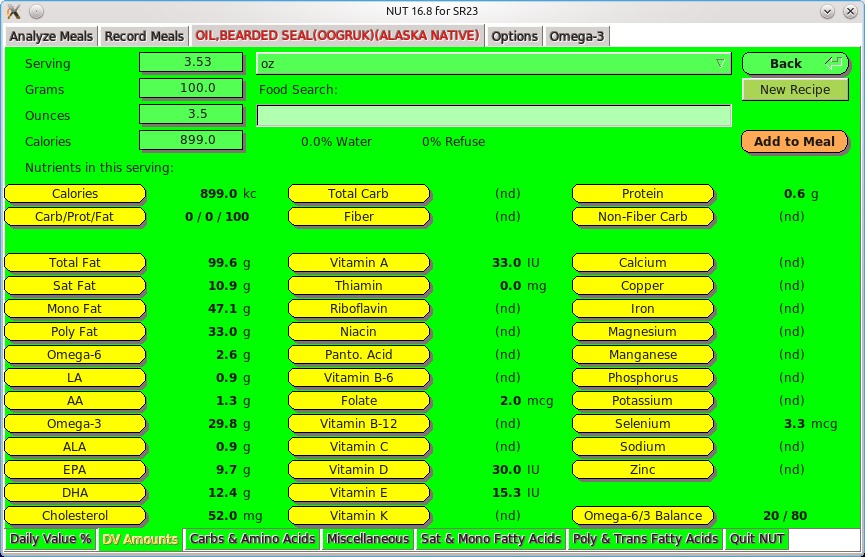This screenshot has width=865, height=557.
Task: Click the Quit NUT button
Action: [757, 539]
